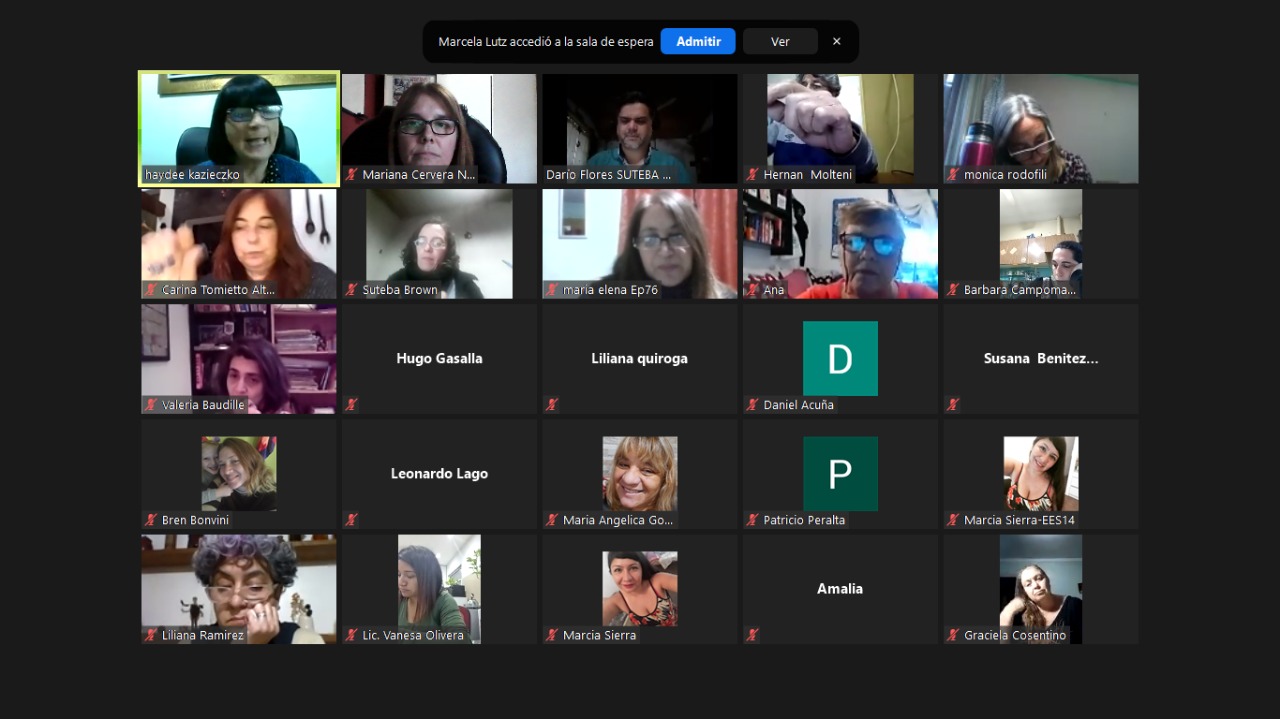Click muted mic icon on Amalia's tile

pyautogui.click(x=752, y=635)
